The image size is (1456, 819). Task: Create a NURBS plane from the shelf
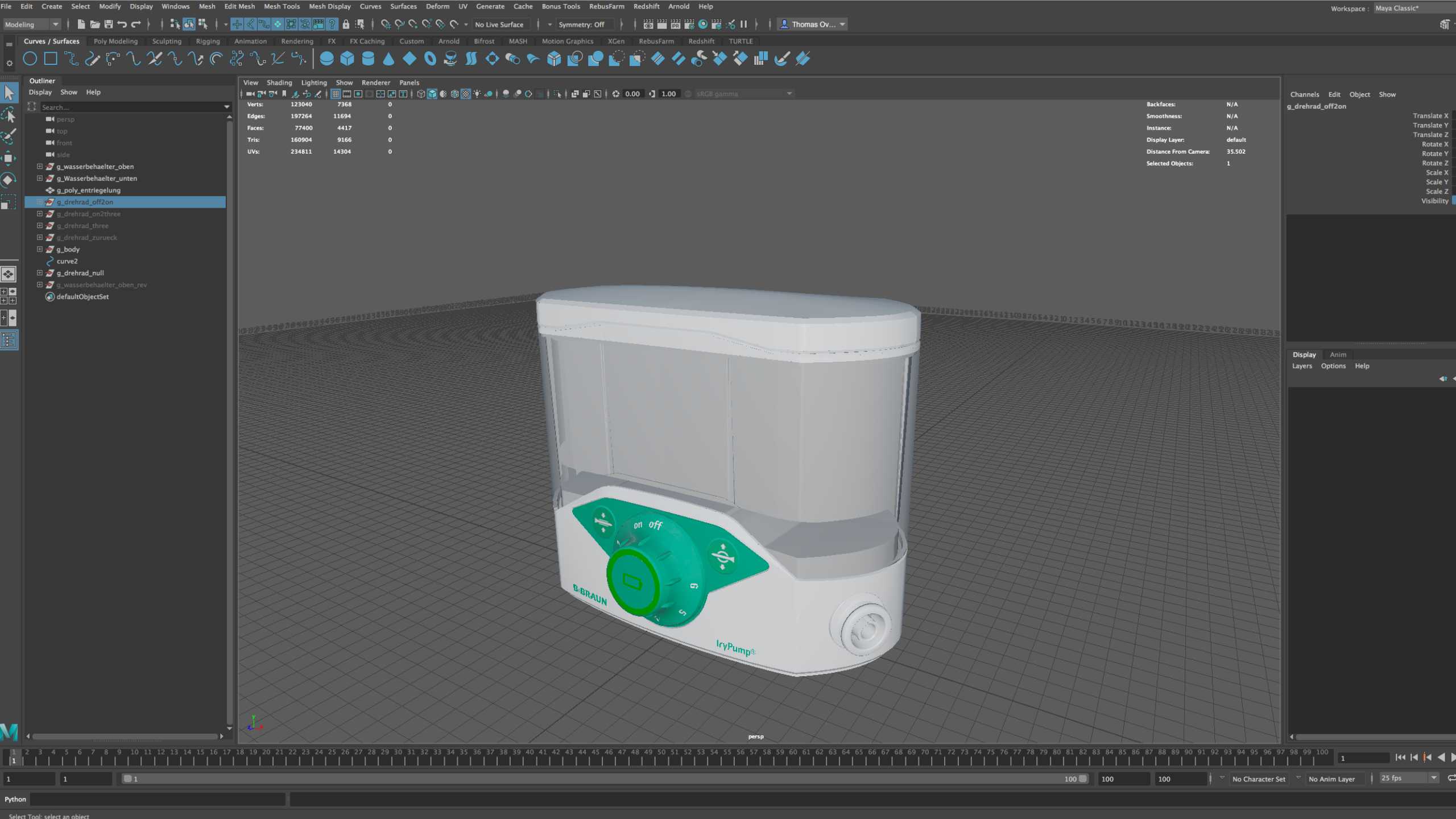pyautogui.click(x=409, y=59)
